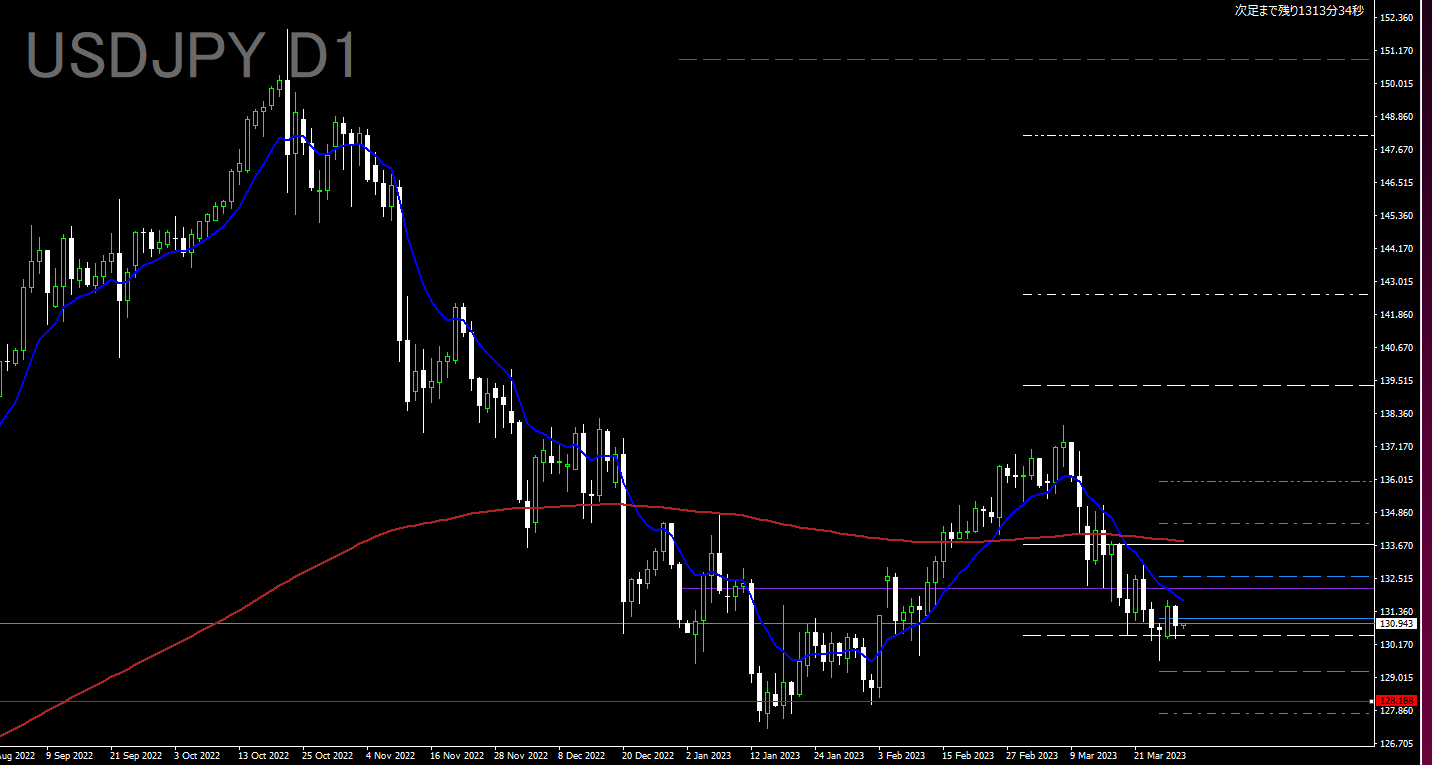Click the 4 Nov 2022 date label
The width and height of the screenshot is (1432, 765).
pos(391,757)
